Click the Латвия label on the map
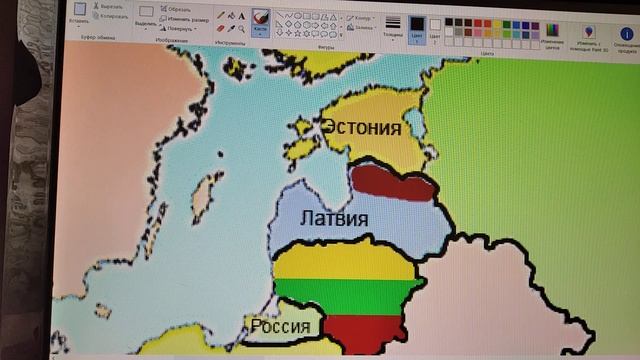640x360 pixels. tap(334, 218)
